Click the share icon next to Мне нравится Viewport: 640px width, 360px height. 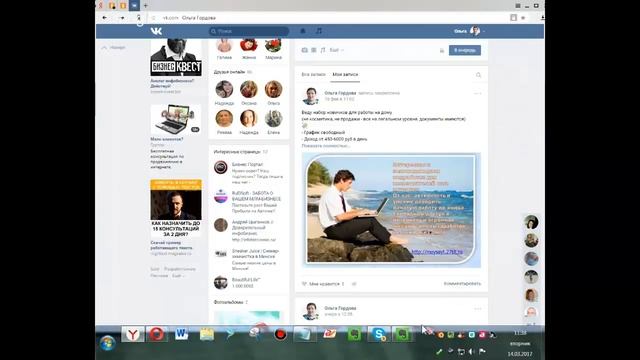(354, 284)
